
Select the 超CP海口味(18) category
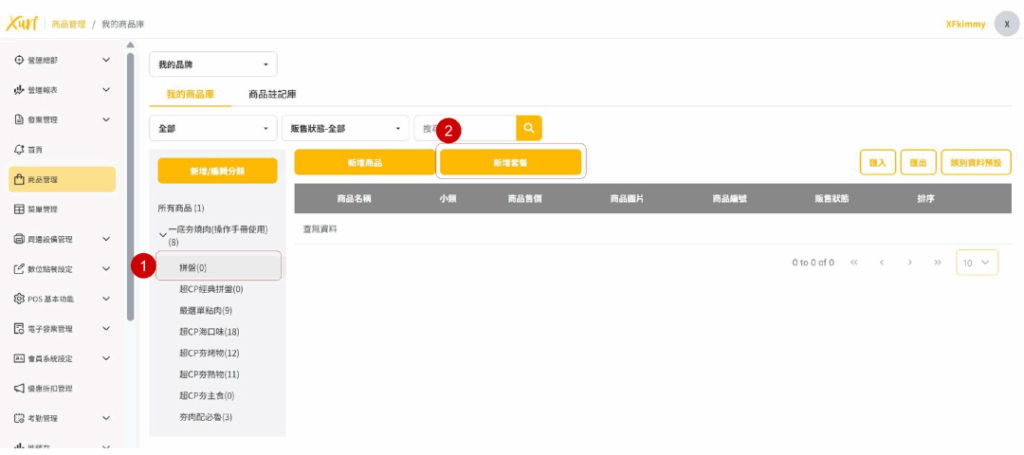[209, 331]
